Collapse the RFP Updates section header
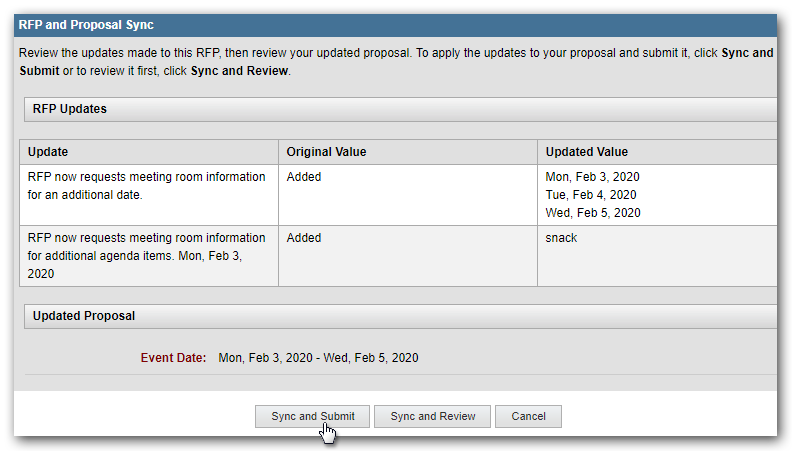 [70, 109]
